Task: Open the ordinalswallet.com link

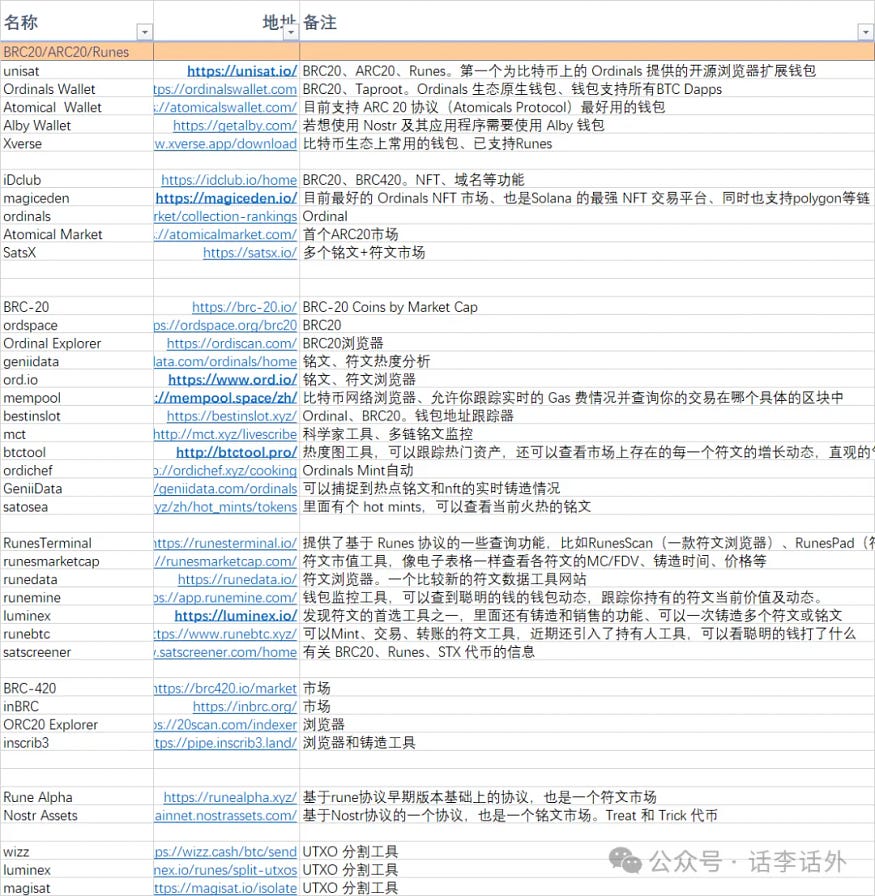Action: point(225,89)
